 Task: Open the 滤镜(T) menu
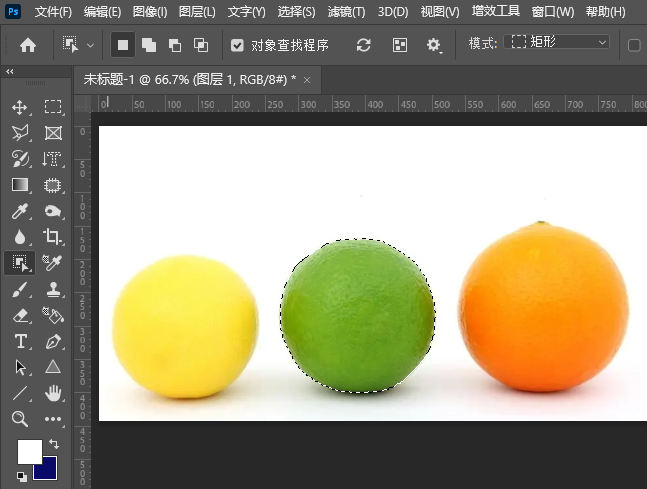pos(347,12)
